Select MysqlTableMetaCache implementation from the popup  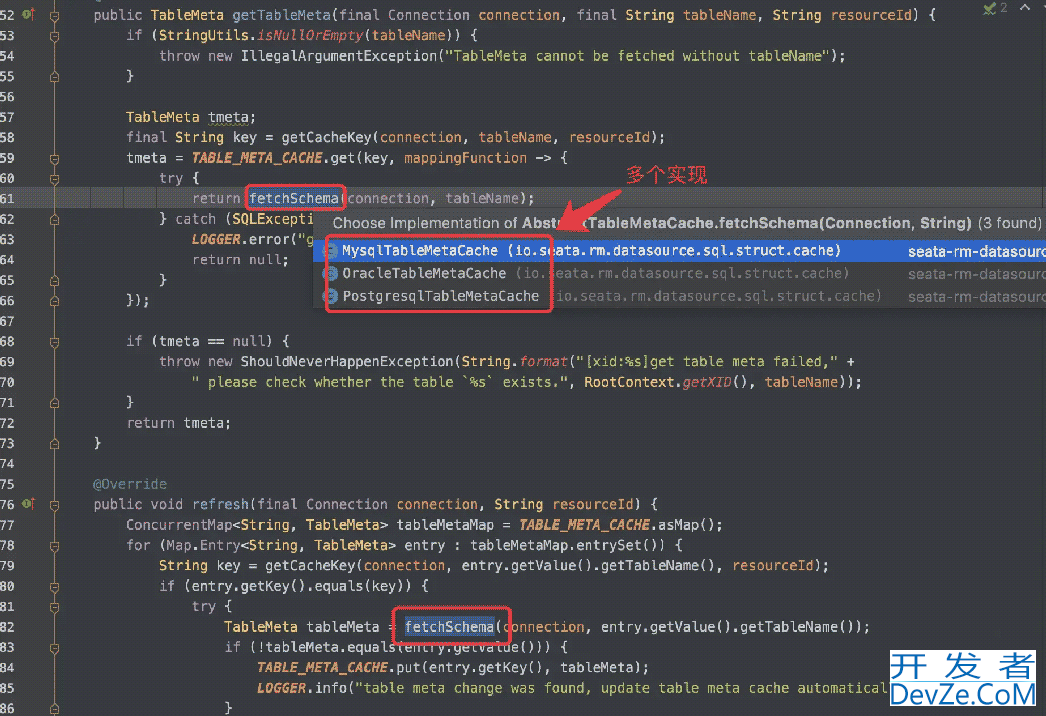420,251
